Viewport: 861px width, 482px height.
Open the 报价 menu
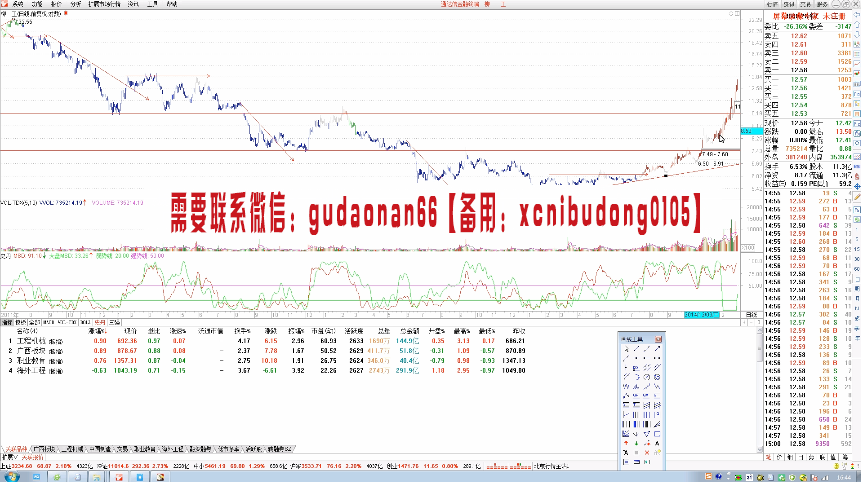[55, 4]
